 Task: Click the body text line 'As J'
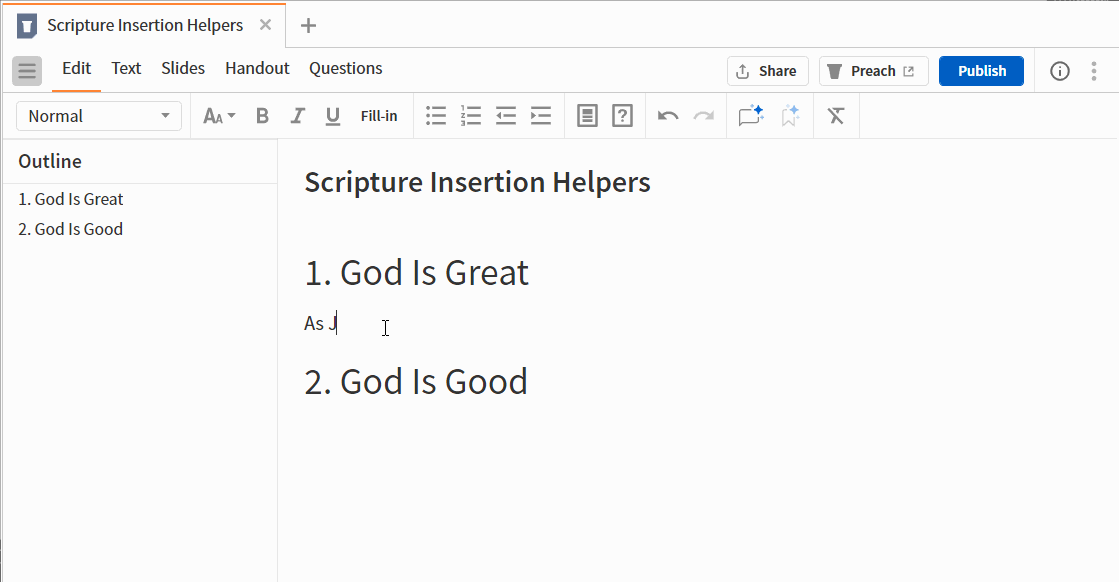(320, 323)
